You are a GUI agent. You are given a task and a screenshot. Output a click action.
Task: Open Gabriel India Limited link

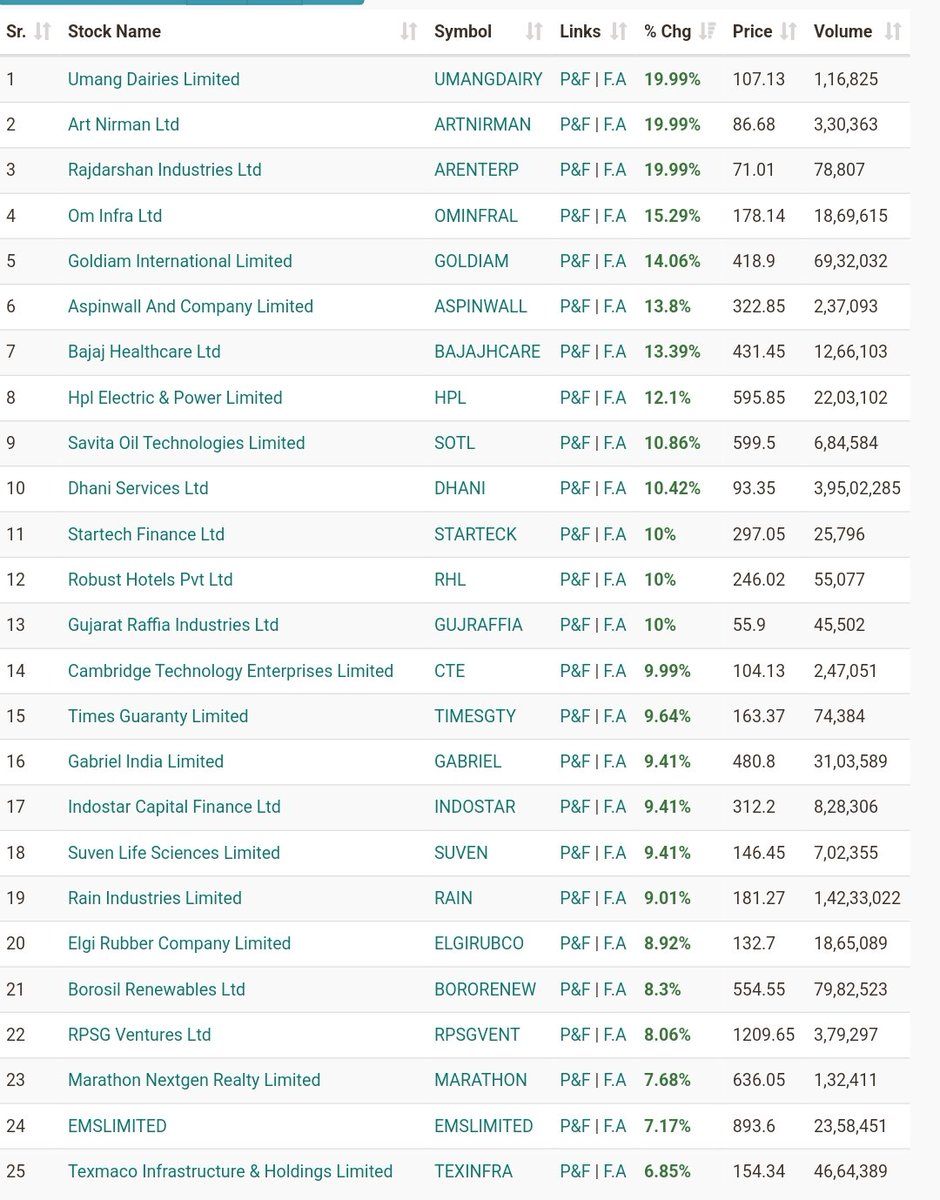coord(146,762)
